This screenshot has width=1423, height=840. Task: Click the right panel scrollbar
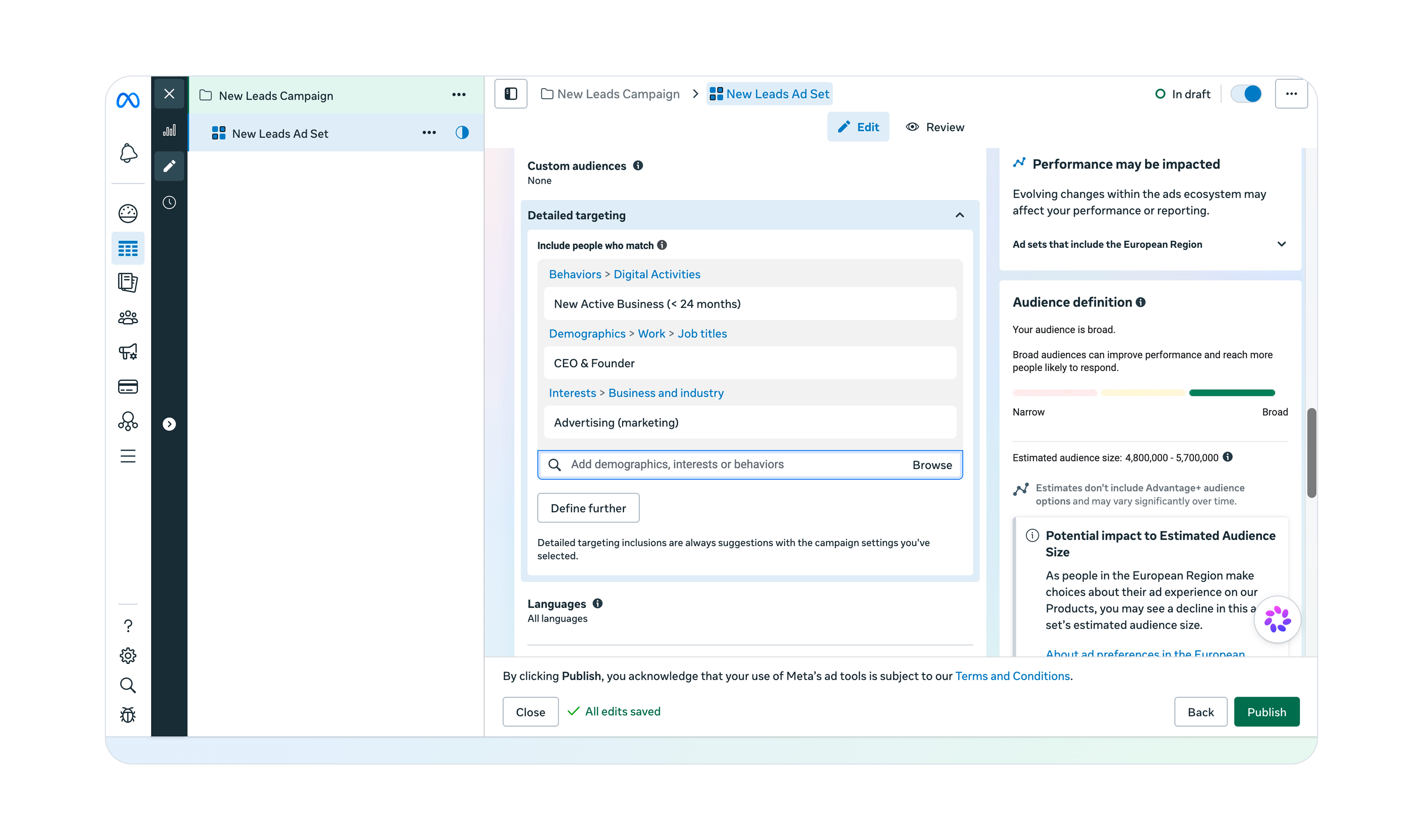point(1311,453)
